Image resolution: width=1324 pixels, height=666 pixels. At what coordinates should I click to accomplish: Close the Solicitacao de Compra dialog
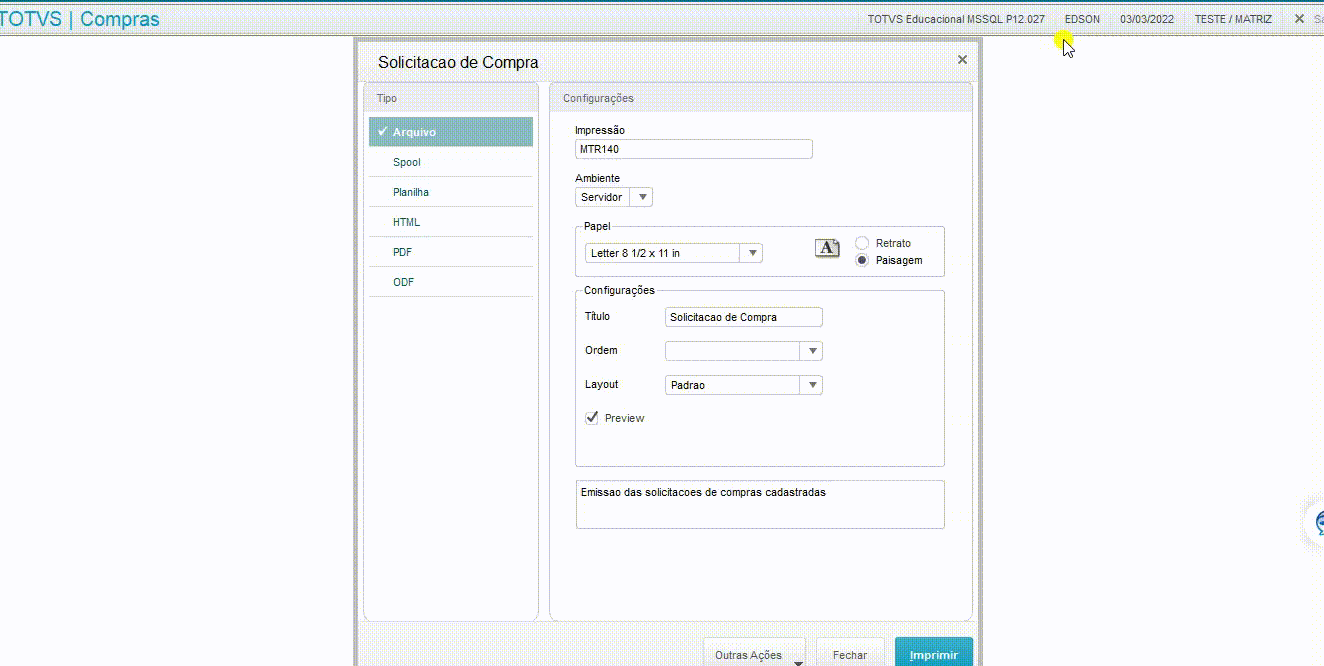(x=962, y=60)
